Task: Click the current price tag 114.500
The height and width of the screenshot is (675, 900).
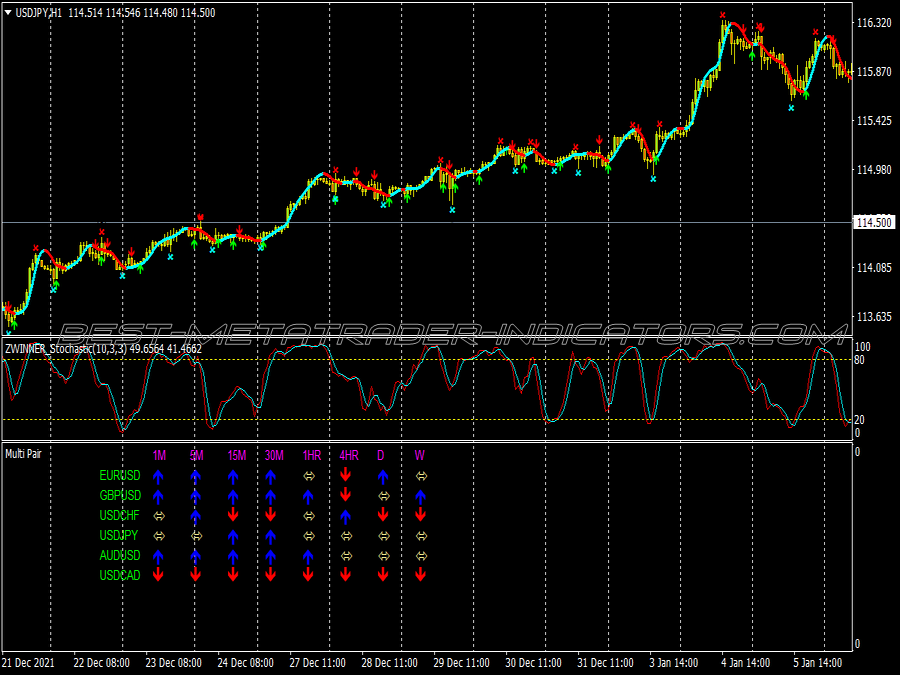Action: pyautogui.click(x=874, y=222)
